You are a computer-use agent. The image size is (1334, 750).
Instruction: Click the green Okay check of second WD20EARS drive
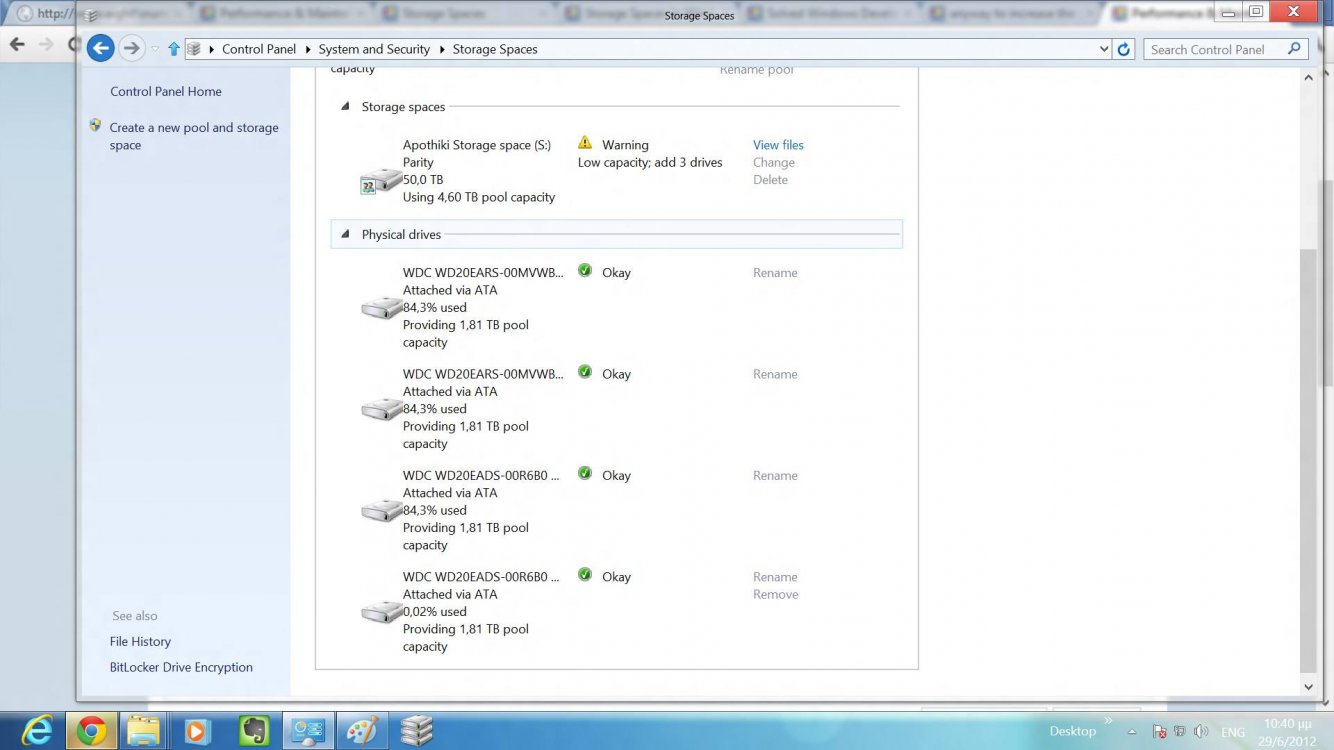coord(585,372)
